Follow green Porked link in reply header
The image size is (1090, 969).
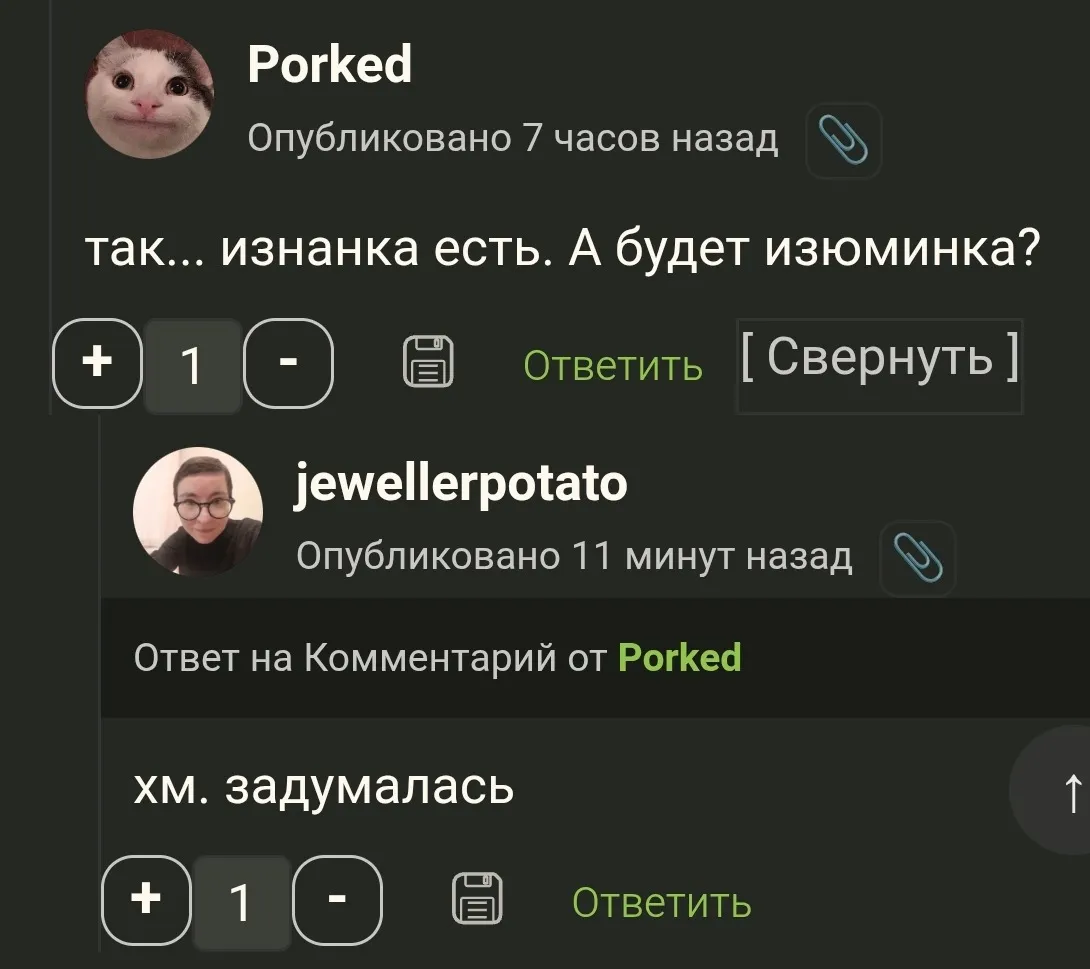tap(680, 657)
